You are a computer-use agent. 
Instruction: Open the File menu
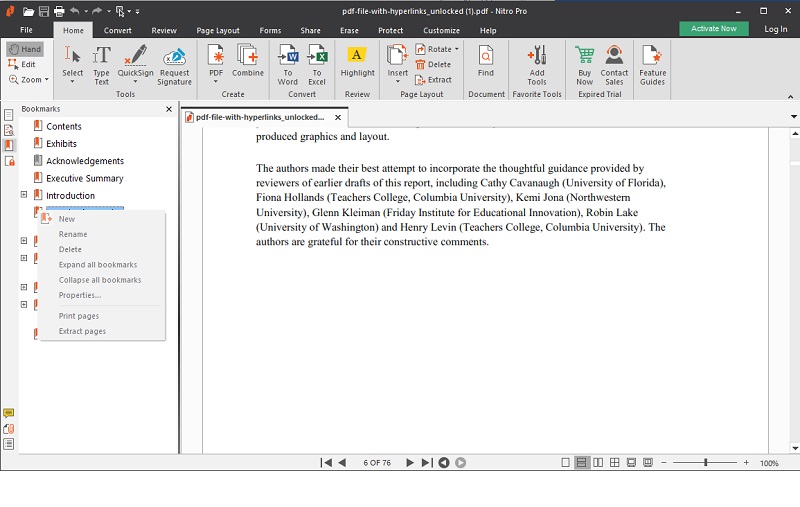pos(27,30)
